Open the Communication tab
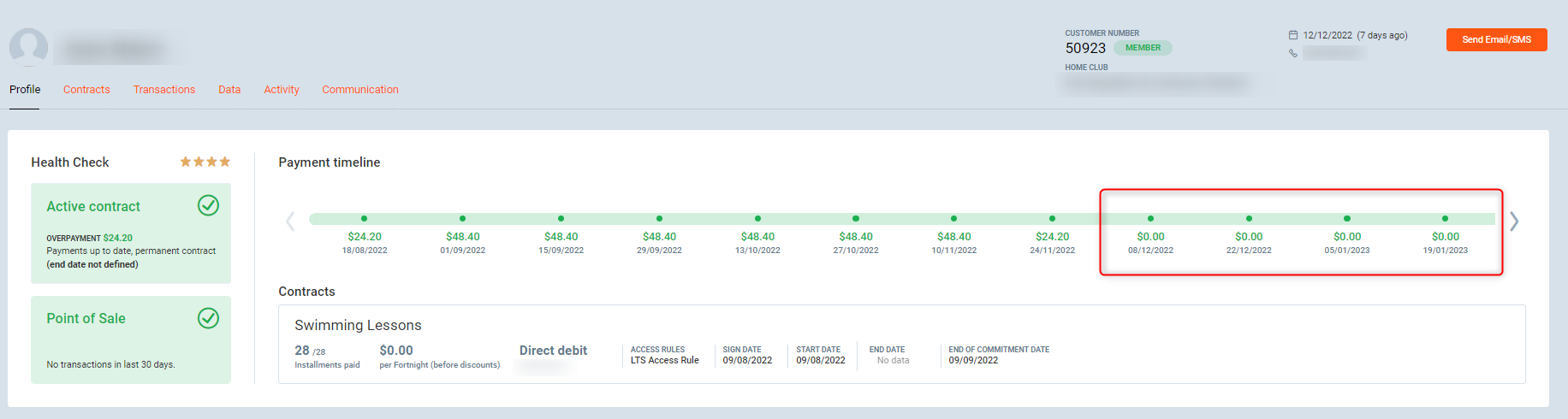Image resolution: width=1568 pixels, height=419 pixels. [360, 90]
